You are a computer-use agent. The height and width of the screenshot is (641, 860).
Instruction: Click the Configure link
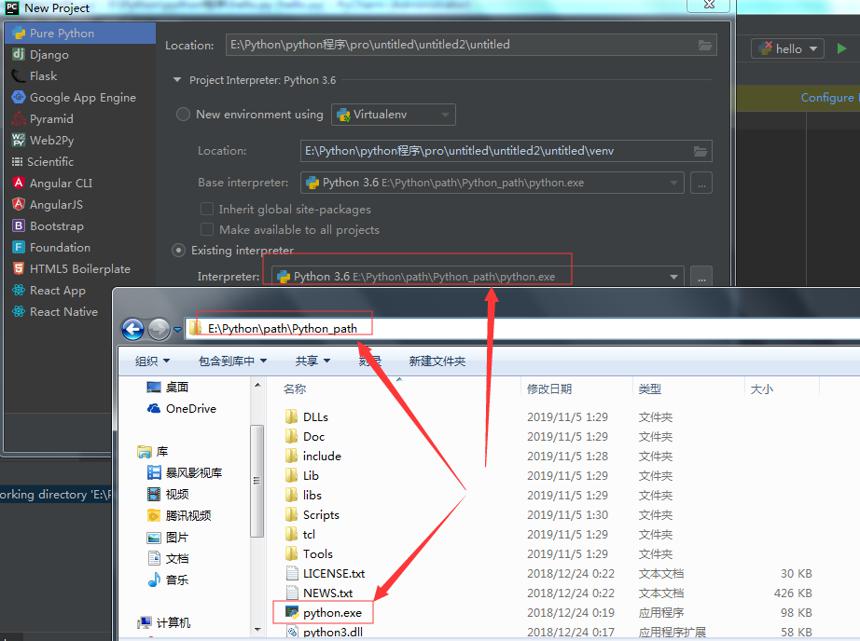pos(828,98)
